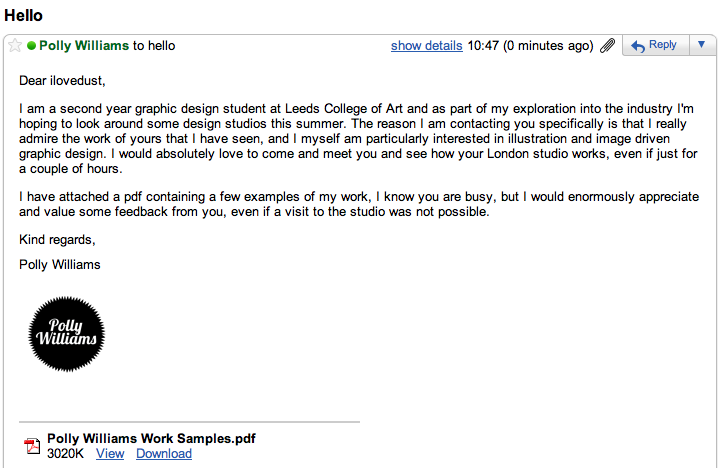
Task: Click the 10:47 timestamp
Action: [483, 46]
